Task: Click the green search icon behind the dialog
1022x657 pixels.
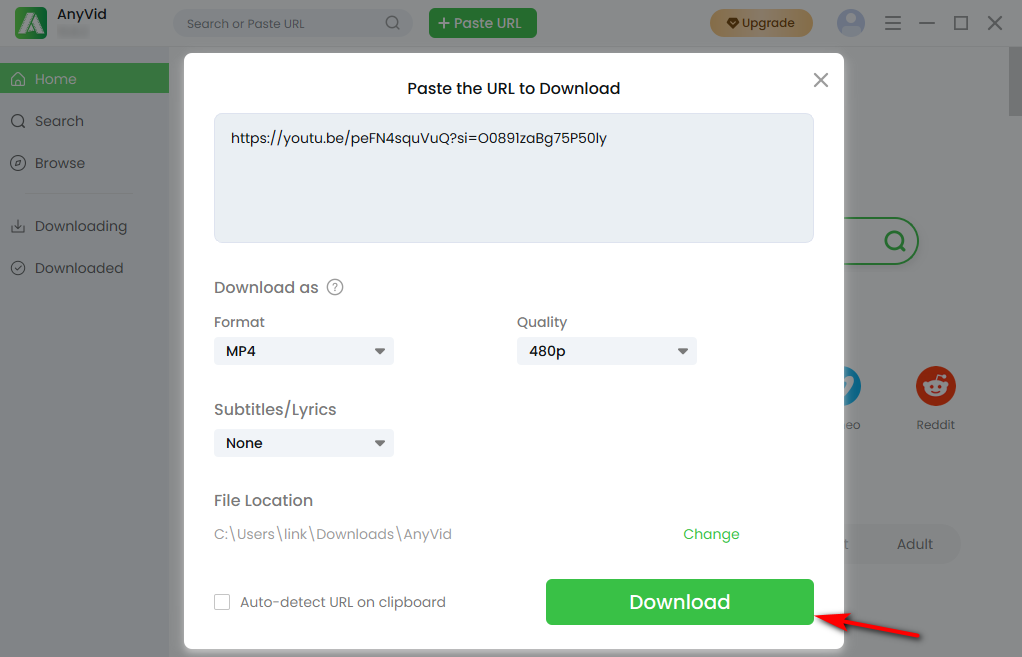Action: (895, 241)
